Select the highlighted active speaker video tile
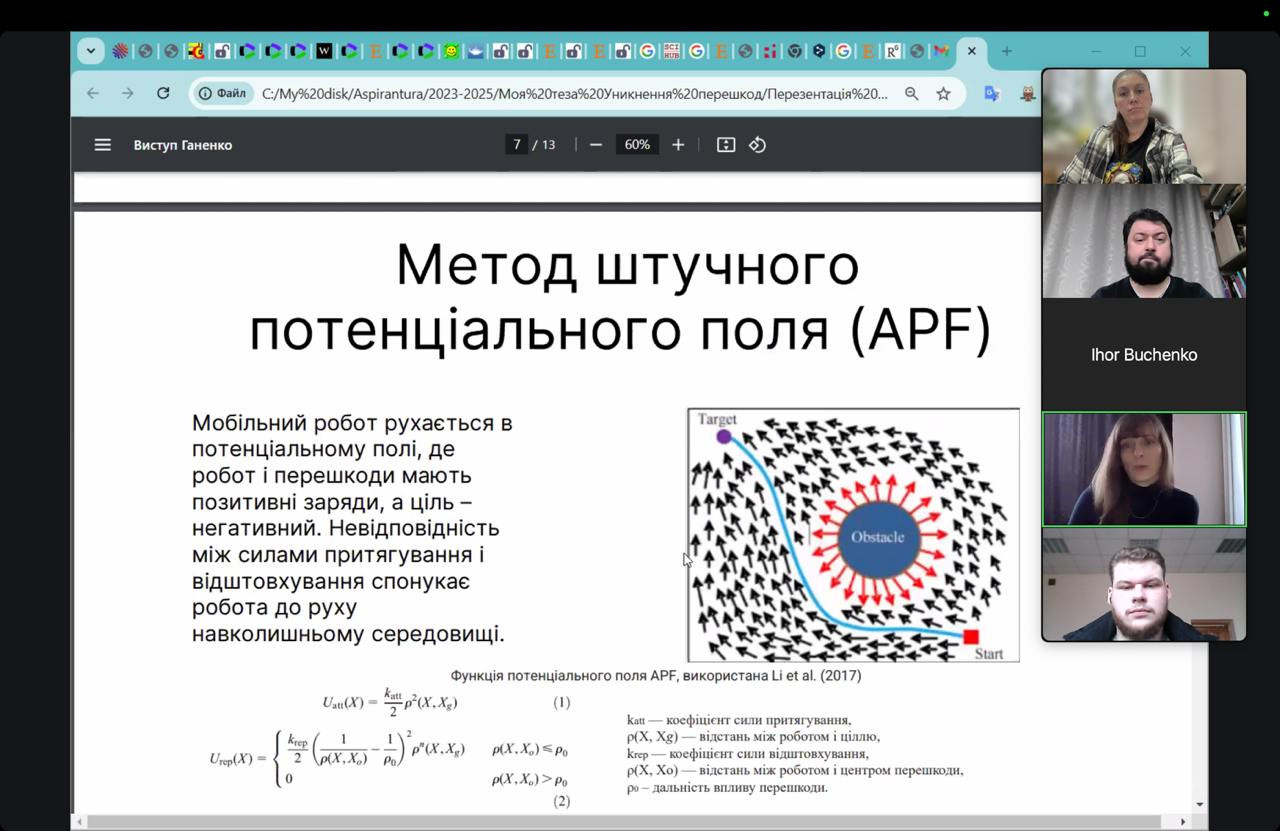This screenshot has height=831, width=1280. 1144,469
